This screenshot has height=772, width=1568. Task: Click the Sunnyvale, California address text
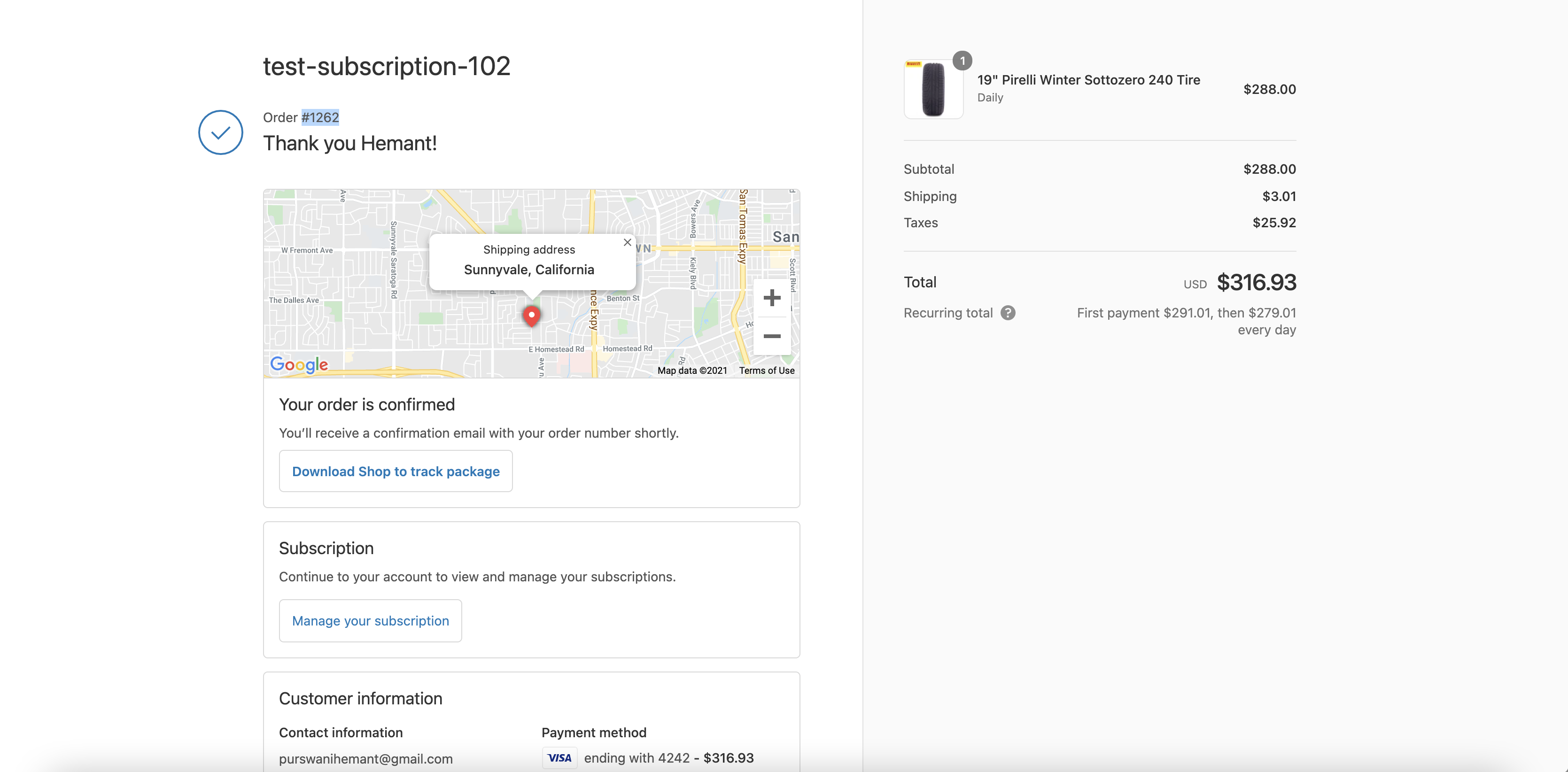coord(529,270)
